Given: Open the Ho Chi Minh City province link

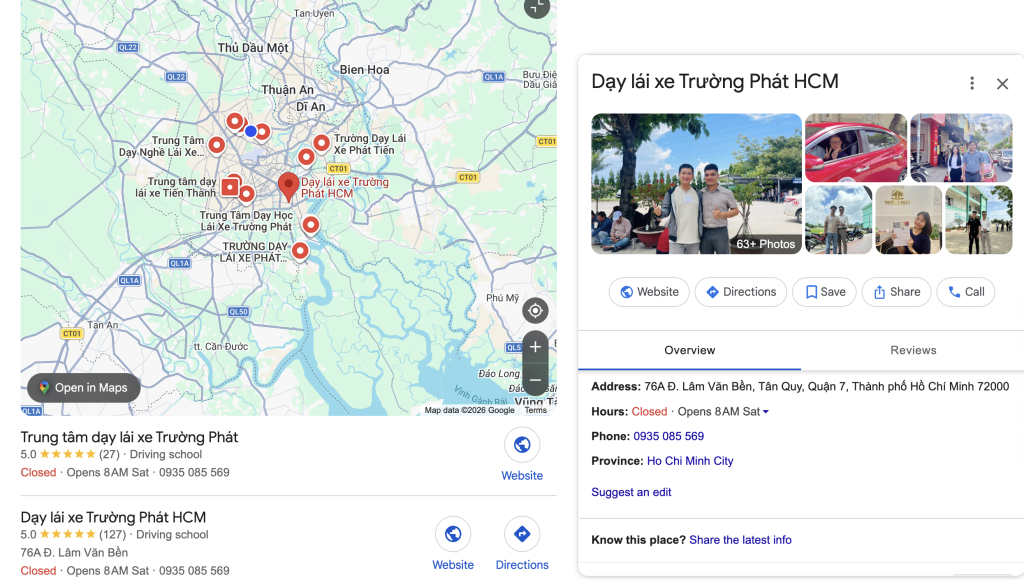Looking at the screenshot, I should [x=690, y=461].
